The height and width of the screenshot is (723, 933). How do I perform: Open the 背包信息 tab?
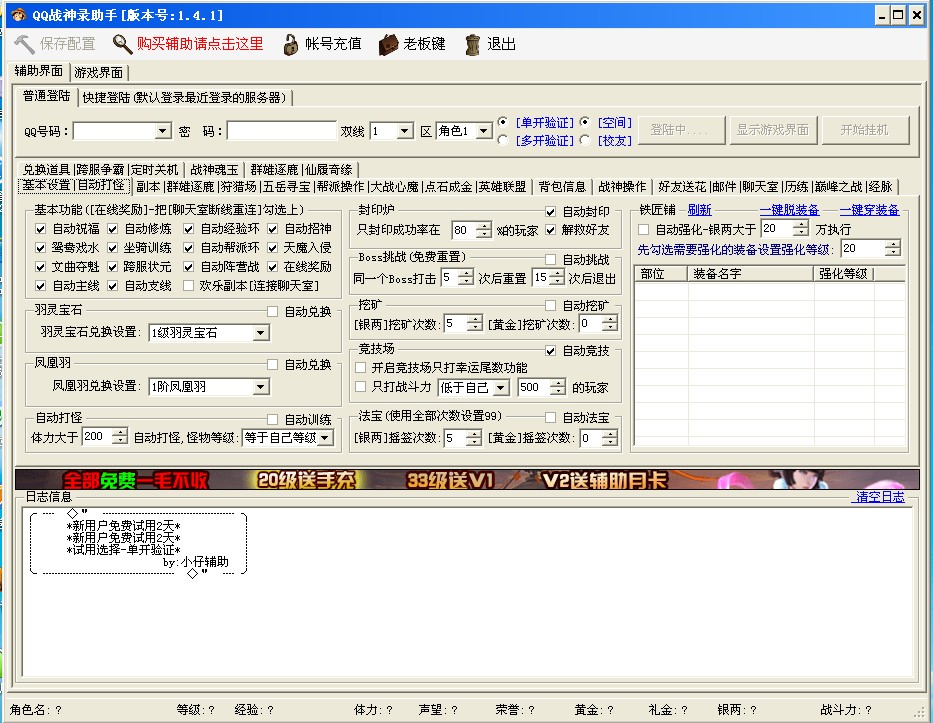coord(562,187)
